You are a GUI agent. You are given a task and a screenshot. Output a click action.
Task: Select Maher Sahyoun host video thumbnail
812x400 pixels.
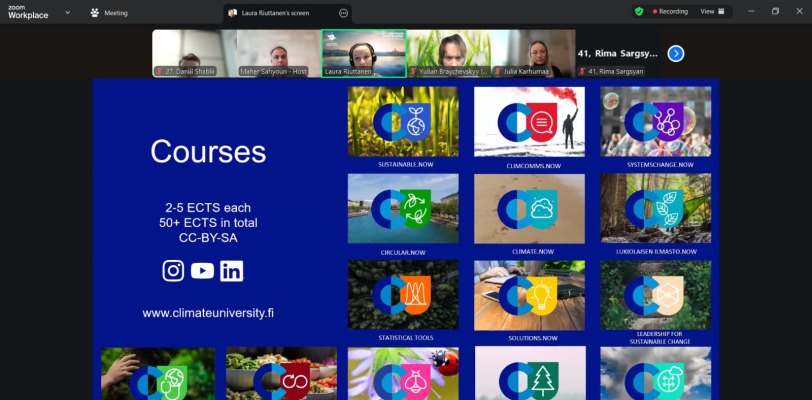[279, 53]
